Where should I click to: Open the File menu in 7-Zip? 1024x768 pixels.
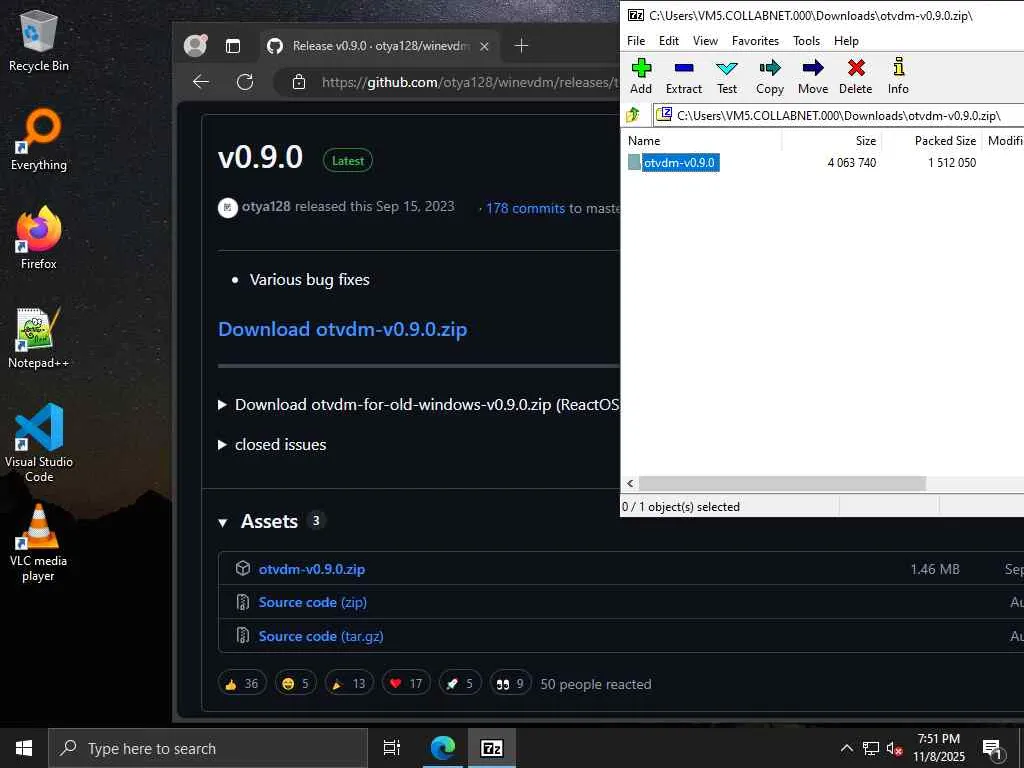(x=636, y=40)
